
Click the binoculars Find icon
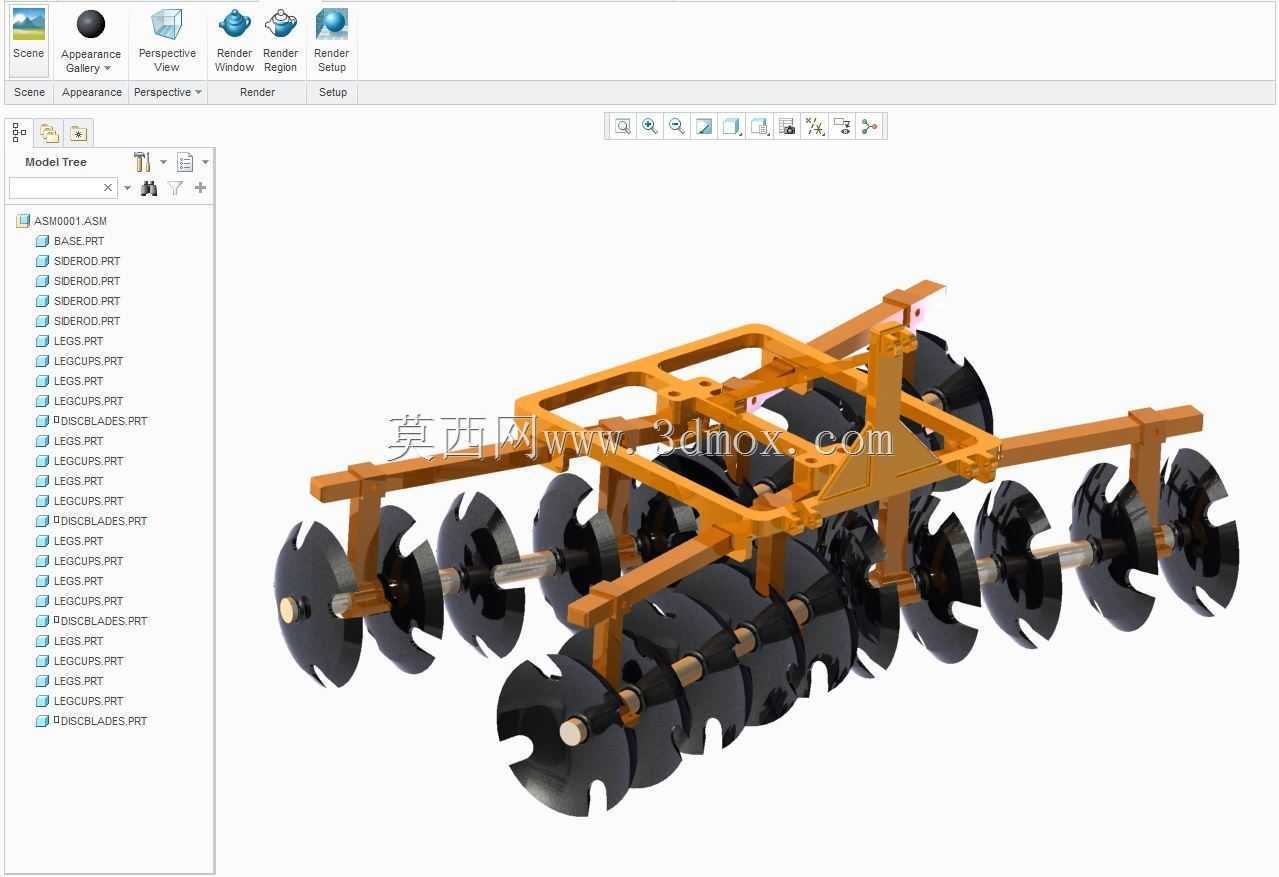[149, 188]
